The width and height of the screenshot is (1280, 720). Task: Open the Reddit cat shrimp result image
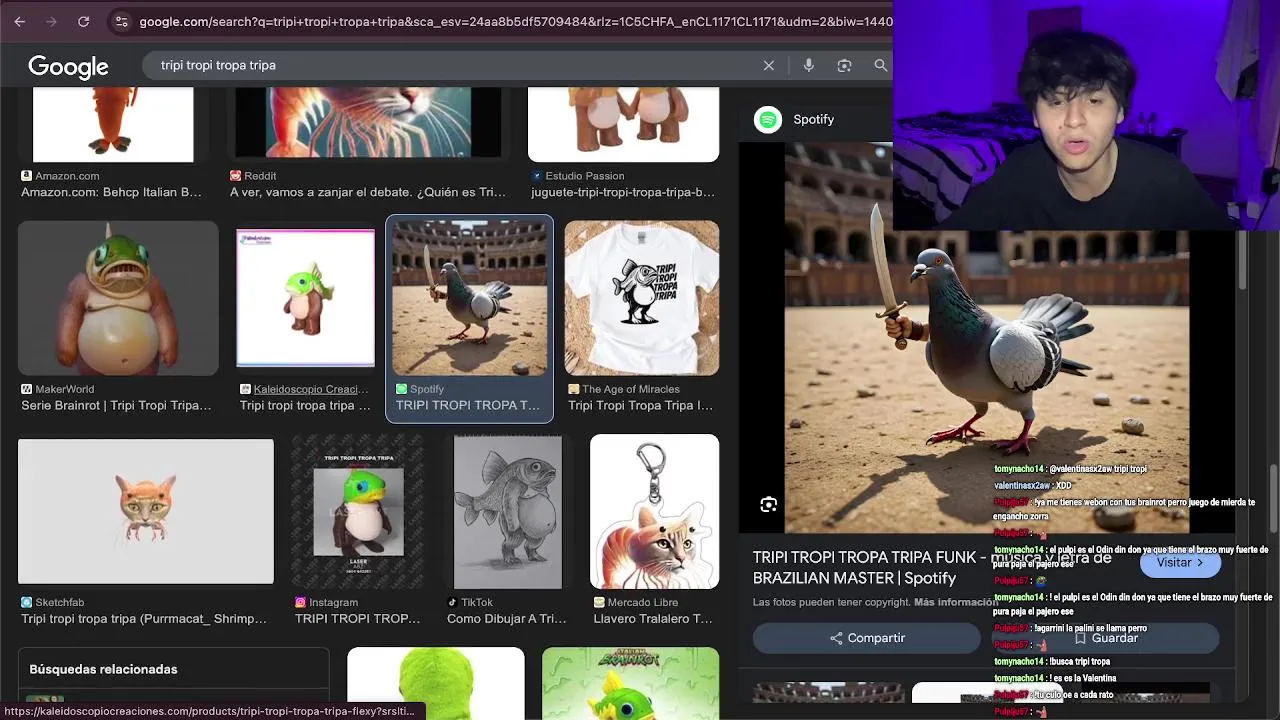tap(368, 122)
